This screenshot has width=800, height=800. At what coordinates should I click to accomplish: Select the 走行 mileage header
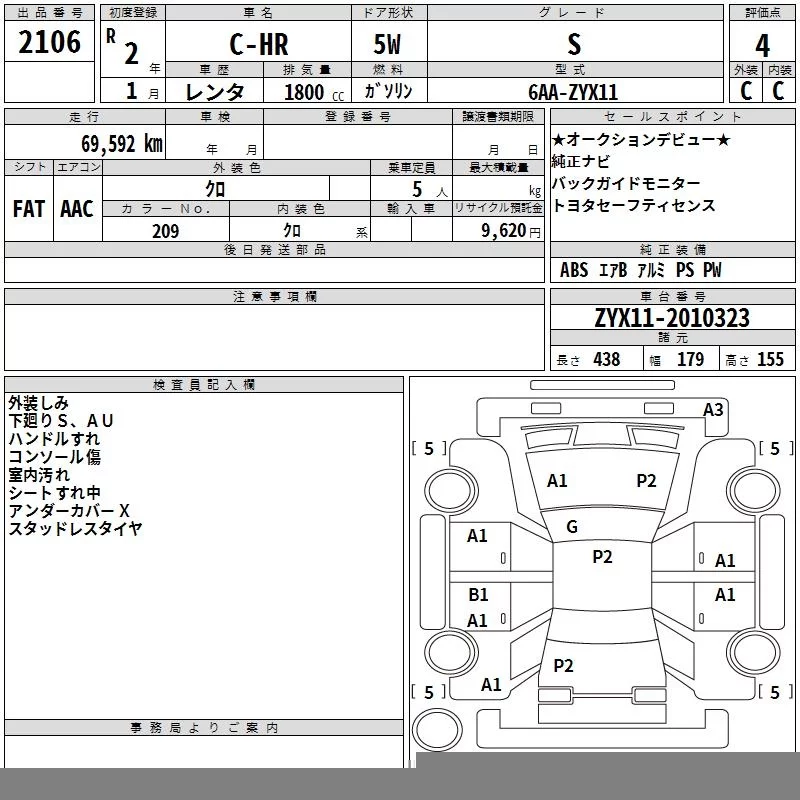(85, 117)
